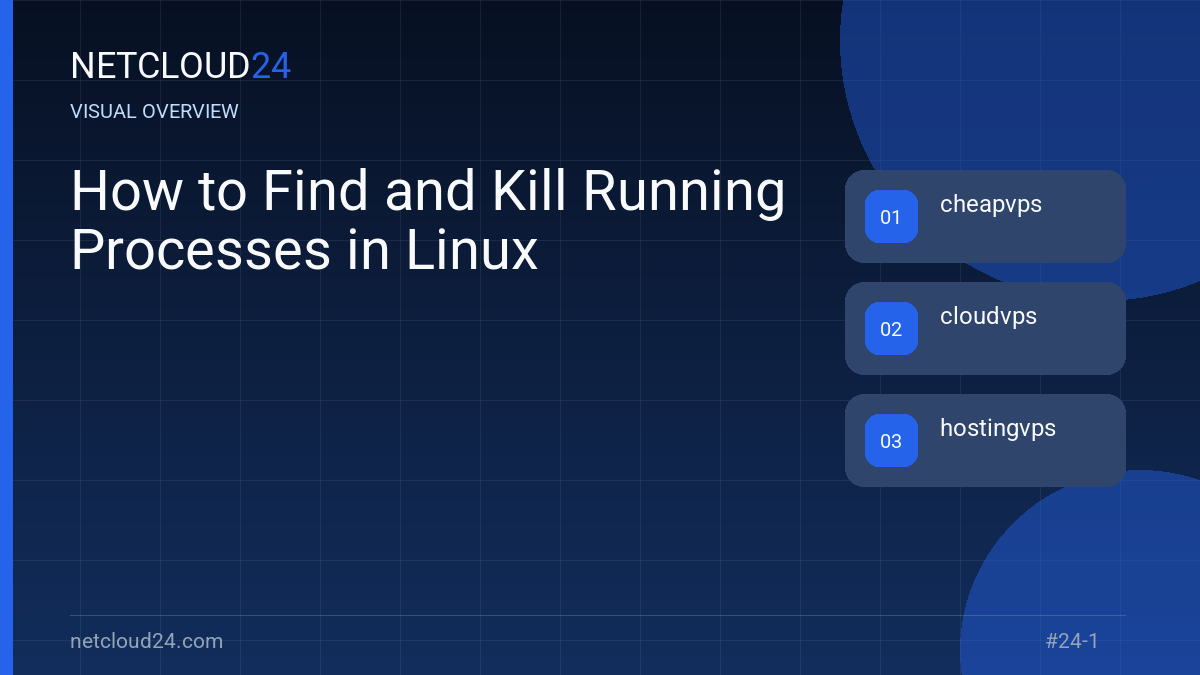Visit the netcloud24.com footer link
This screenshot has width=1200, height=675.
coord(147,641)
